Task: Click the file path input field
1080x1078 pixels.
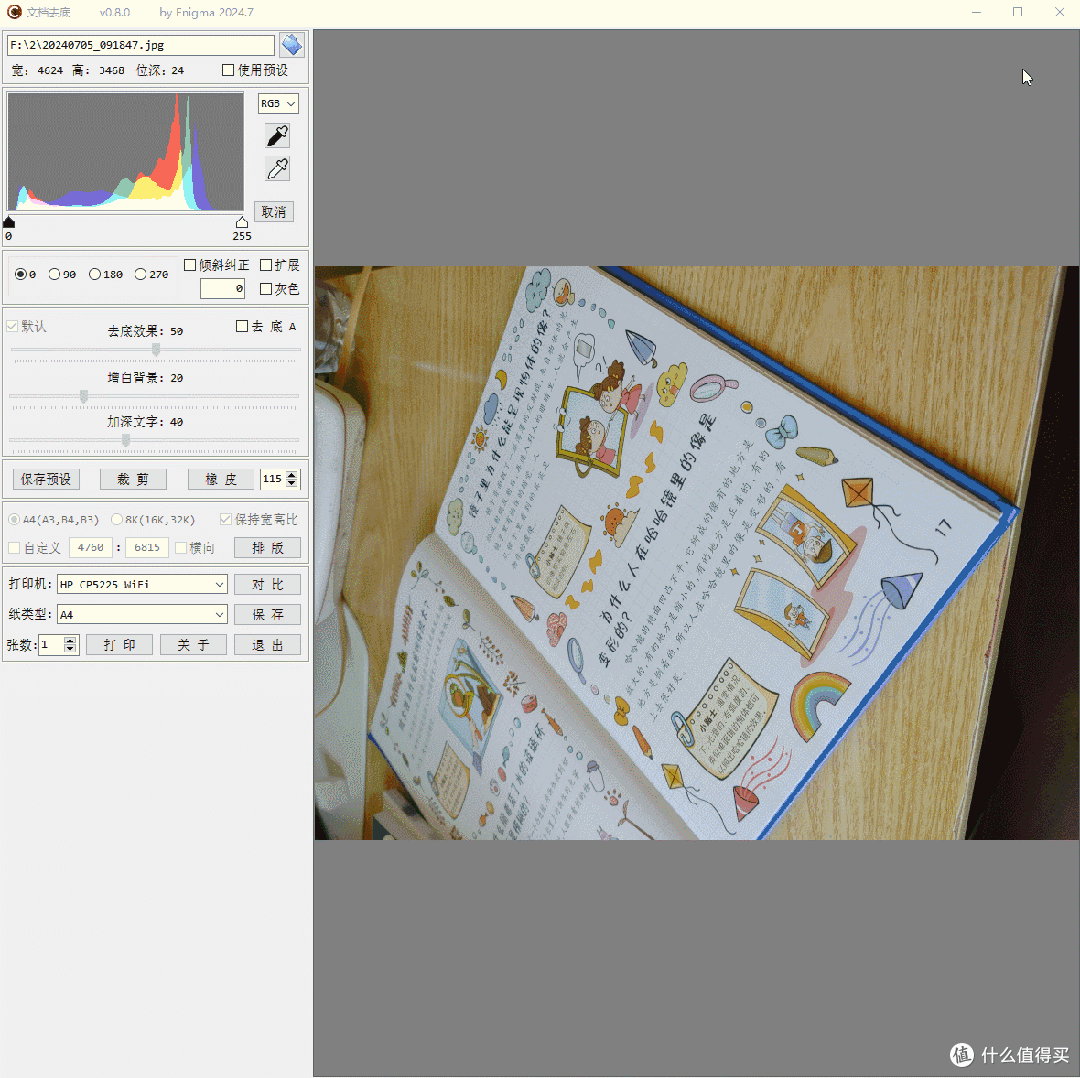Action: pos(141,45)
